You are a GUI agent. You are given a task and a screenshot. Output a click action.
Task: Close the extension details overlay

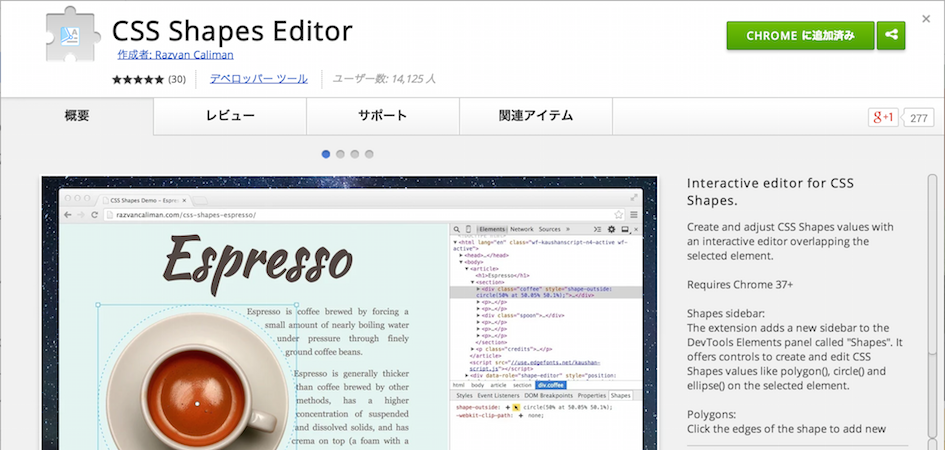tap(926, 19)
